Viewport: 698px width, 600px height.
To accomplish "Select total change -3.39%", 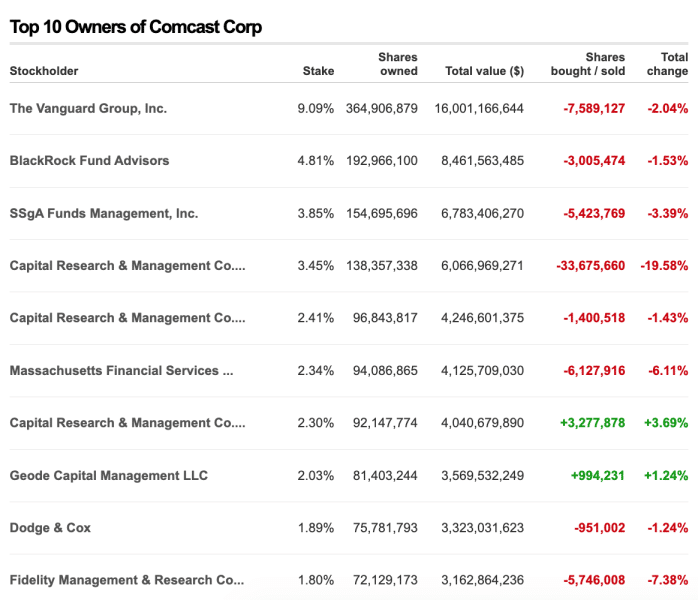I will [x=668, y=213].
